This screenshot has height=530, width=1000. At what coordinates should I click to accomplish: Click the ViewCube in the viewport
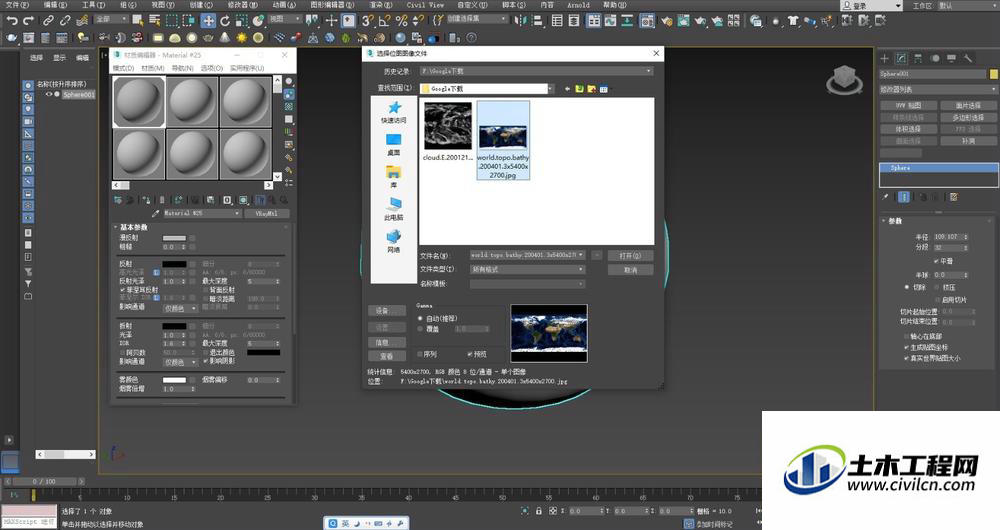(x=844, y=80)
